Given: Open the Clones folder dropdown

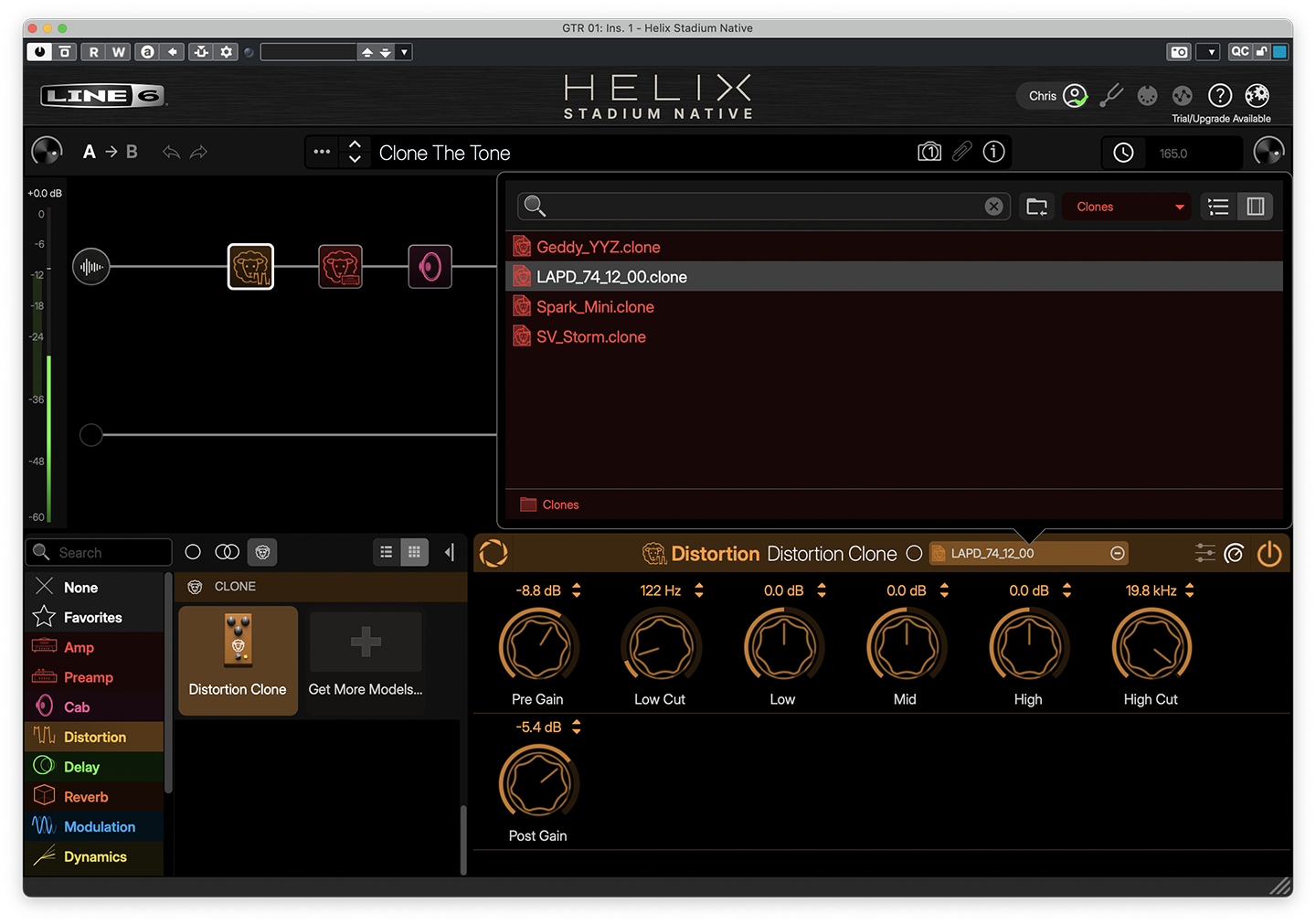Looking at the screenshot, I should 1128,207.
